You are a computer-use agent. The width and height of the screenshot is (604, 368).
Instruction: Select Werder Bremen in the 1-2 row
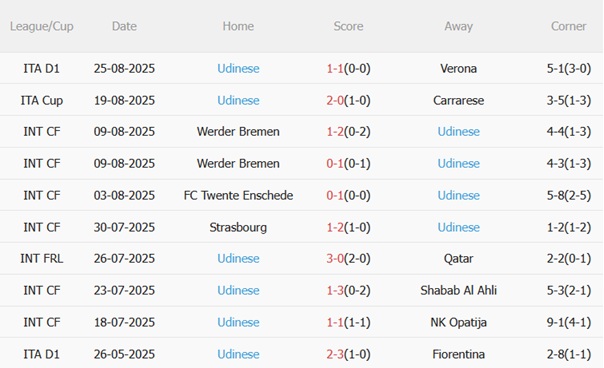pos(238,132)
